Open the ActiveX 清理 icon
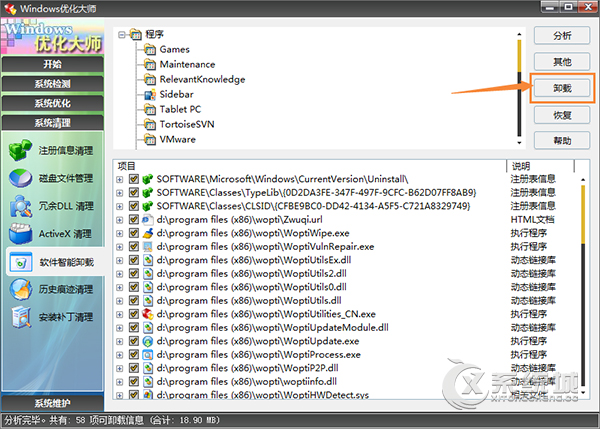The width and height of the screenshot is (600, 429). (20, 234)
